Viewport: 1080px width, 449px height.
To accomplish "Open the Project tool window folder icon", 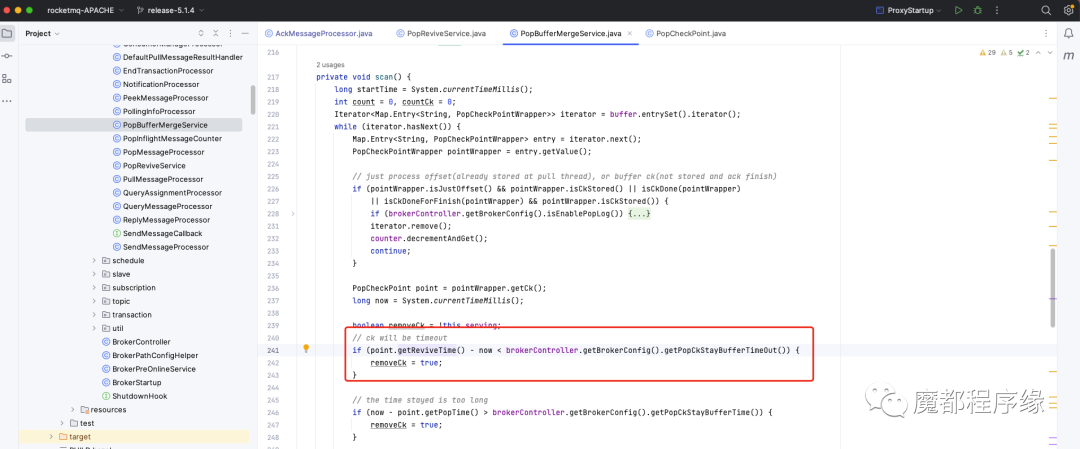I will 7,33.
